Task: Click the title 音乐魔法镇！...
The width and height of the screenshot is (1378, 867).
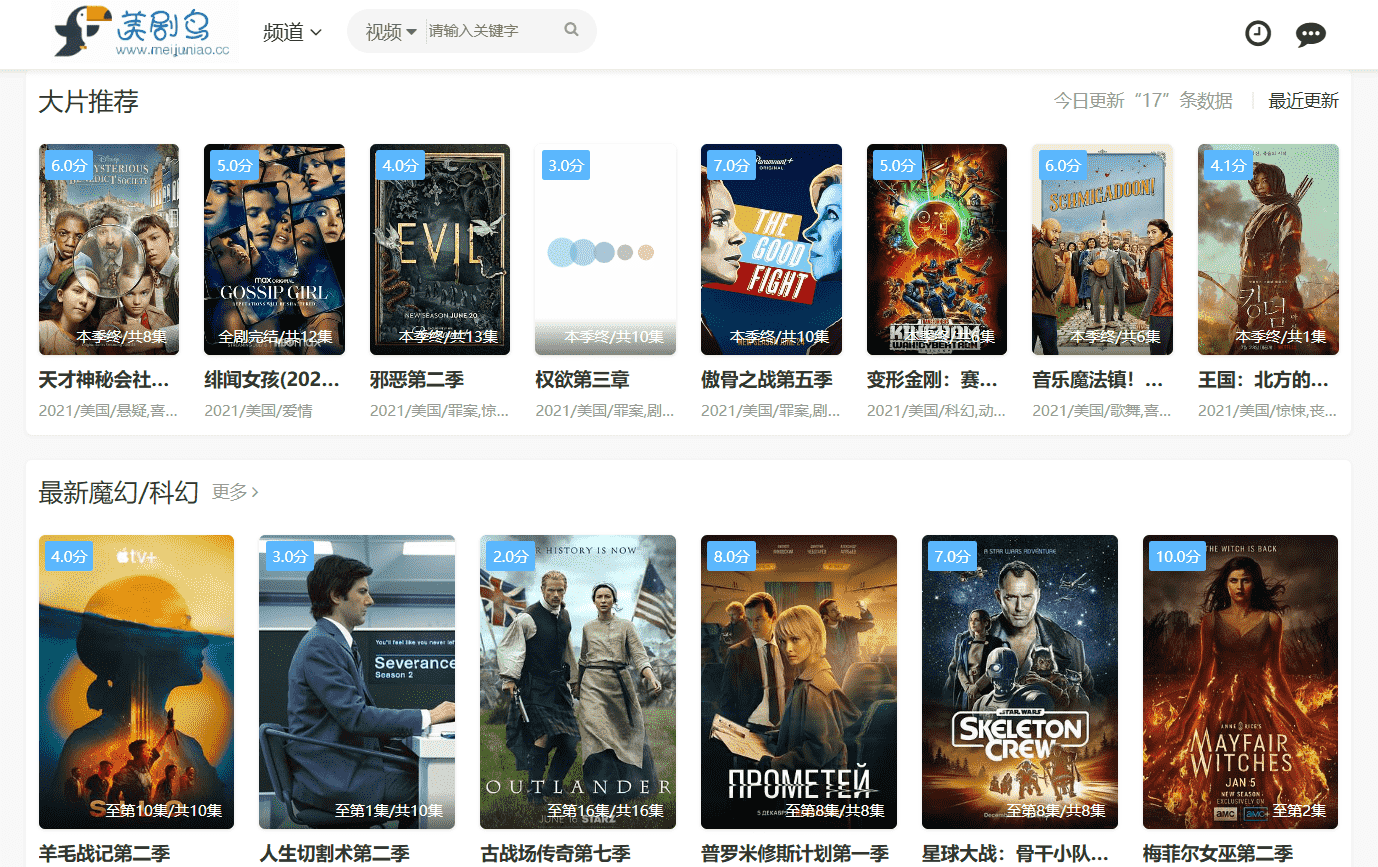Action: coord(1098,380)
